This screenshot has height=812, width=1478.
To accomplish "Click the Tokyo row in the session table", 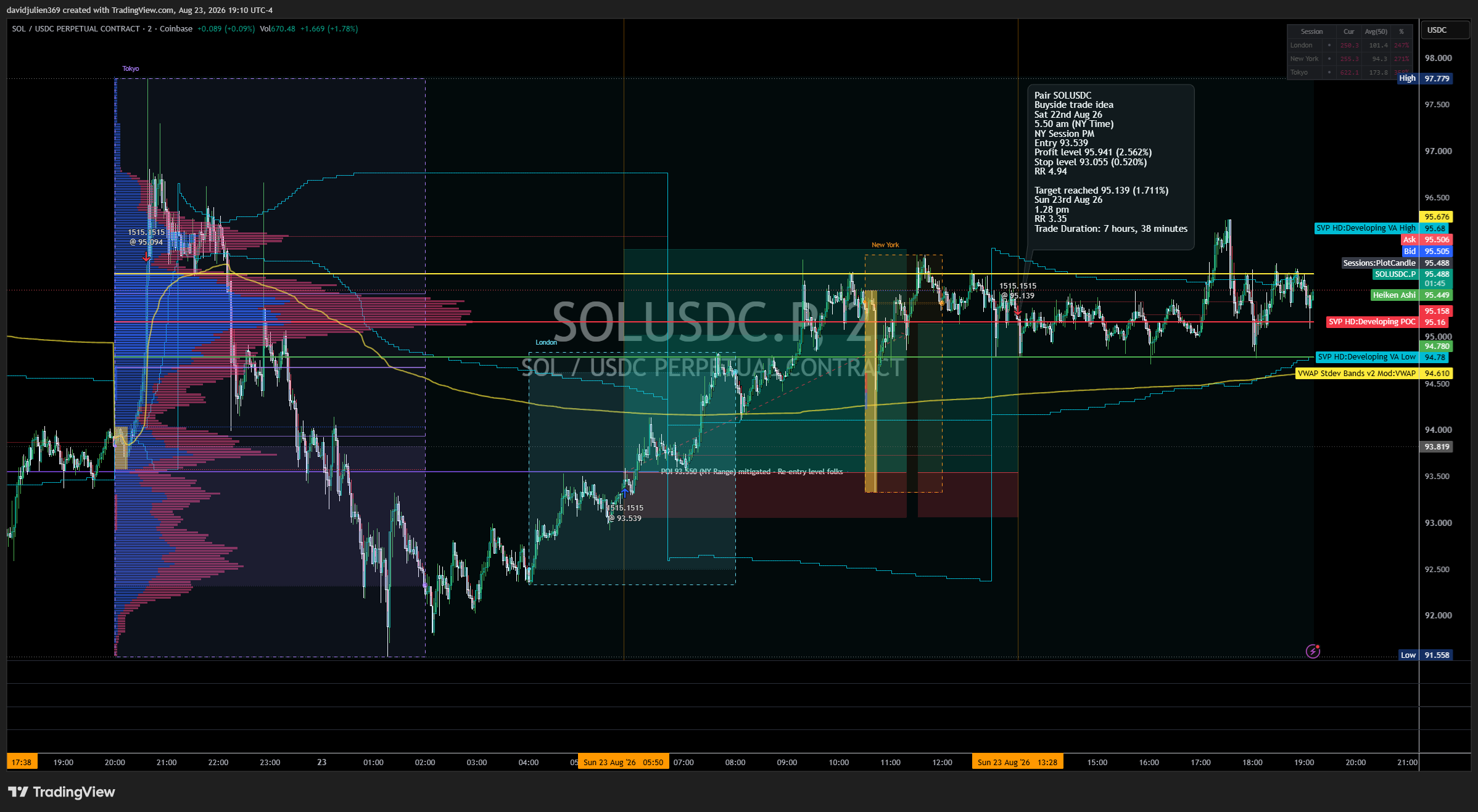I will click(x=1350, y=72).
